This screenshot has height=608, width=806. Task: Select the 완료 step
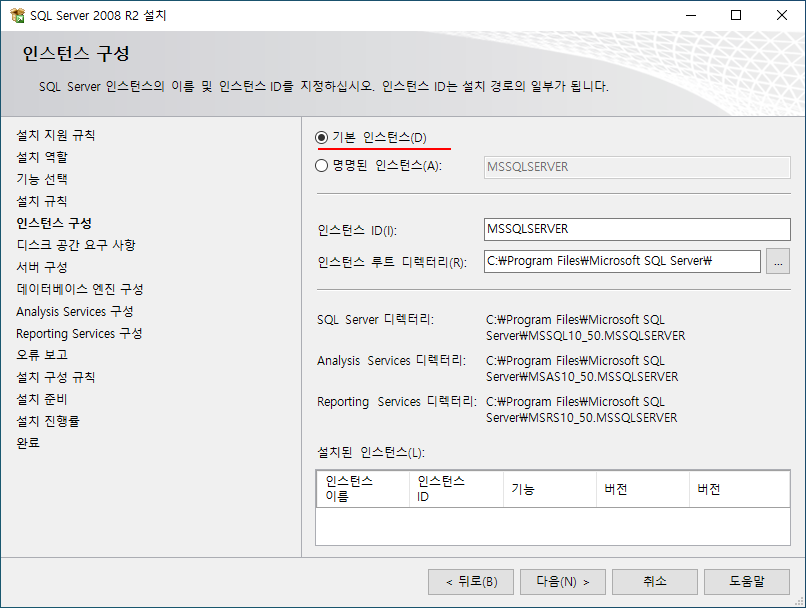28,443
